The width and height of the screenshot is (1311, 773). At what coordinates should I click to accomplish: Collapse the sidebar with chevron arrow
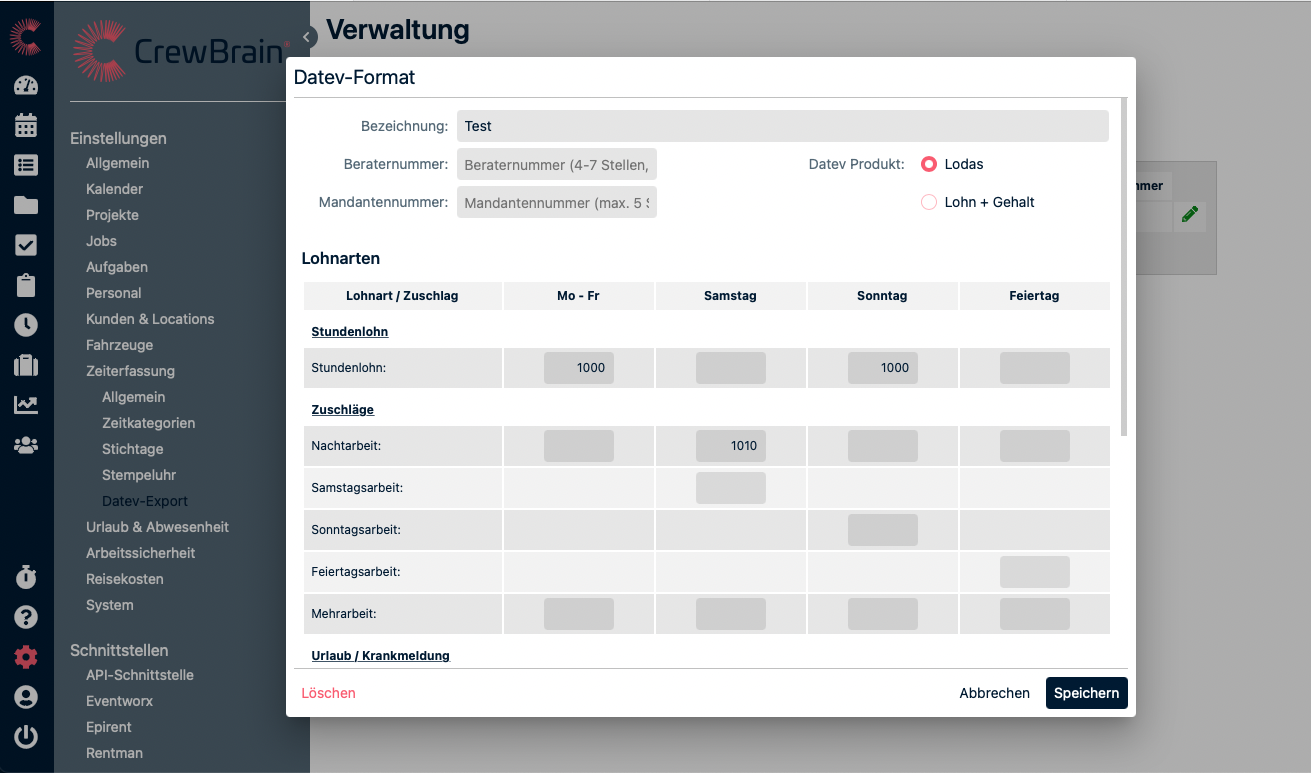pyautogui.click(x=307, y=37)
